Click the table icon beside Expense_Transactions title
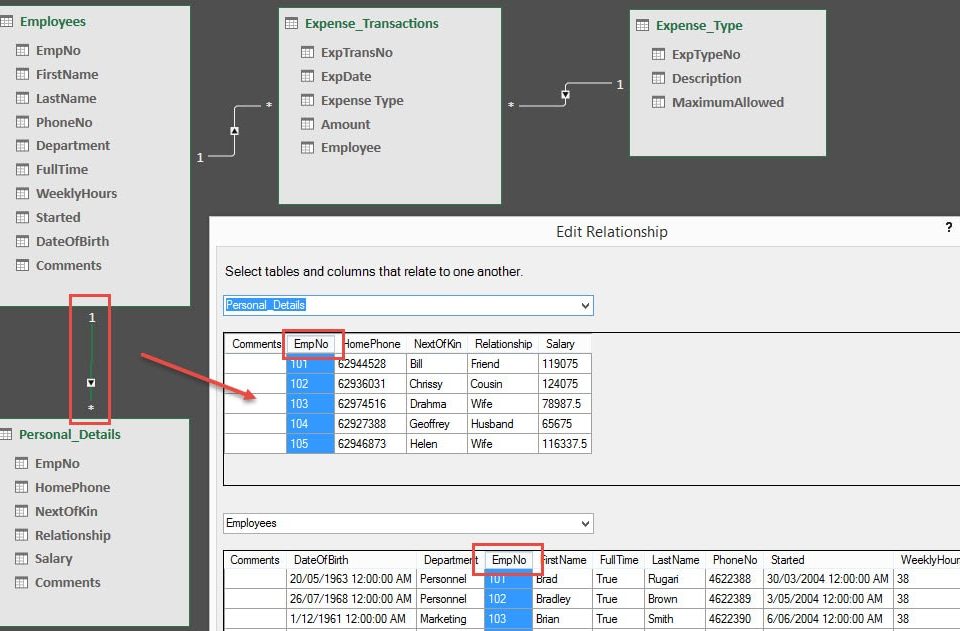The height and width of the screenshot is (631, 960). 291,23
